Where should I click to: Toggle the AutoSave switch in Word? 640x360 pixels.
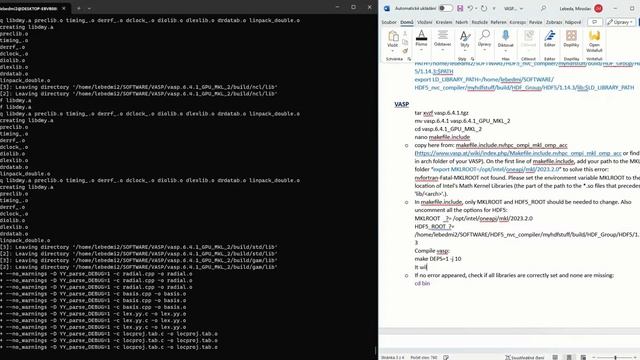[445, 8]
